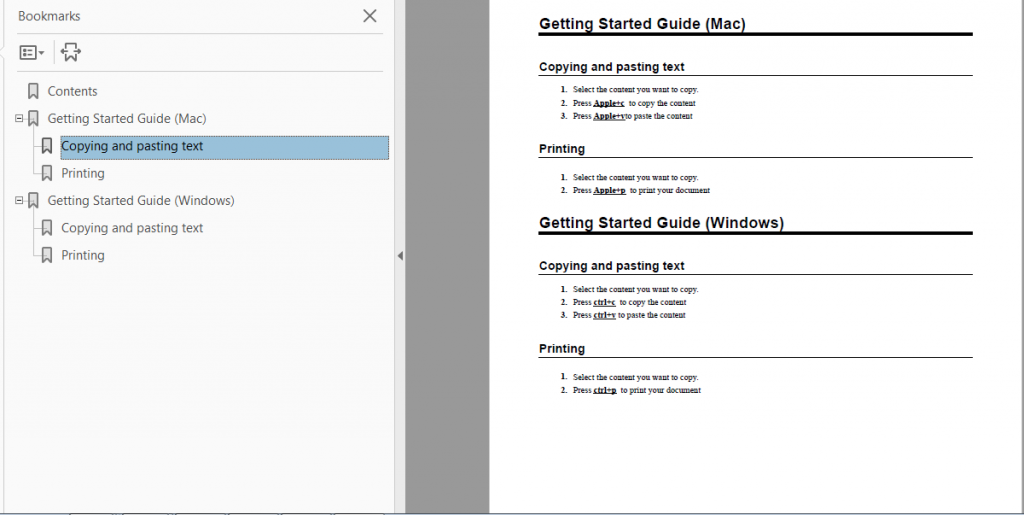Image resolution: width=1024 pixels, height=515 pixels.
Task: Collapse the Getting Started Guide (Mac) tree node
Action: 19,118
